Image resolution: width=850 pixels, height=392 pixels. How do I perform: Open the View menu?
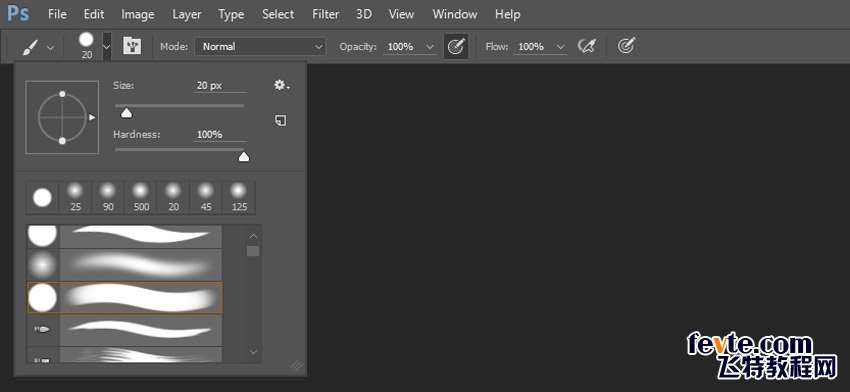[x=402, y=14]
